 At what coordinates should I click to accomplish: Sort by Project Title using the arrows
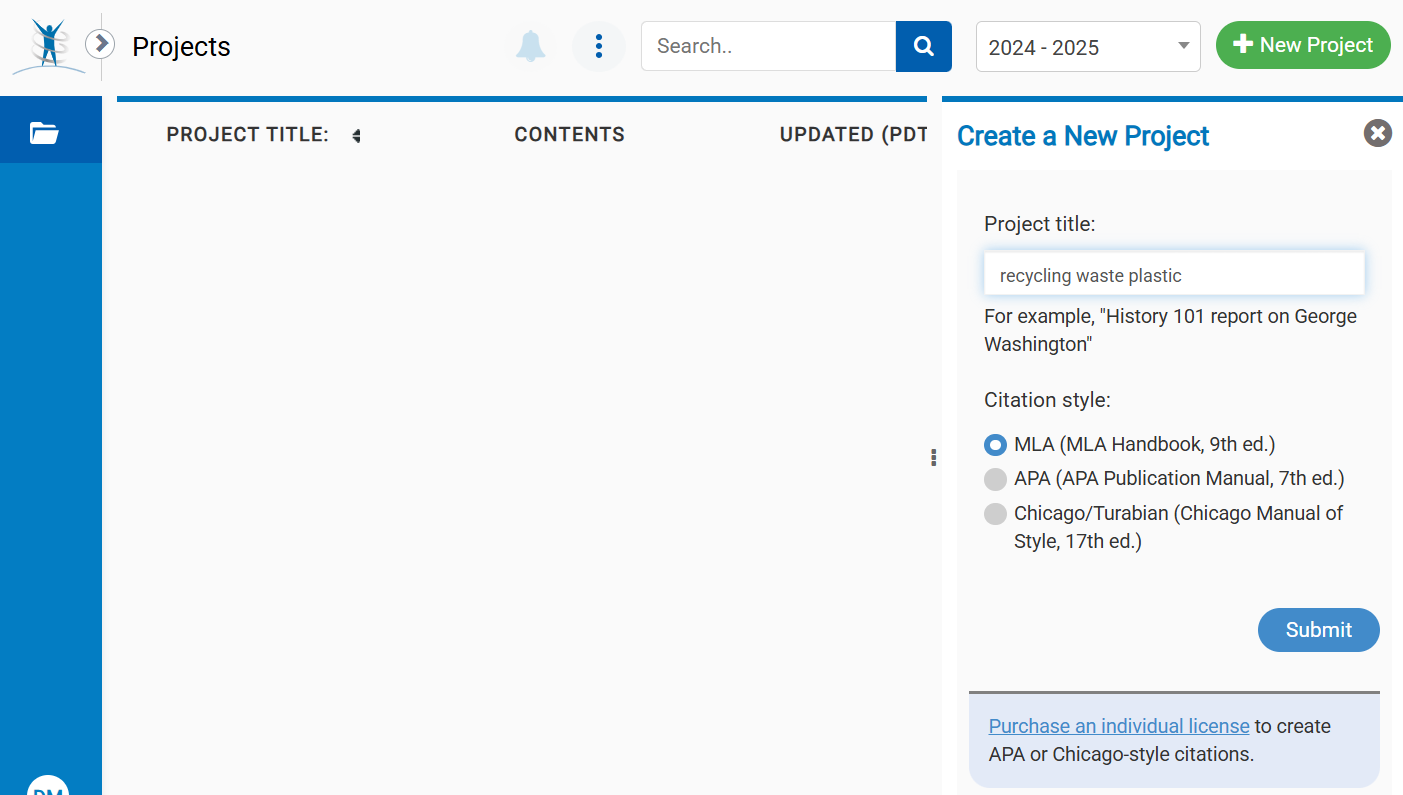coord(356,136)
